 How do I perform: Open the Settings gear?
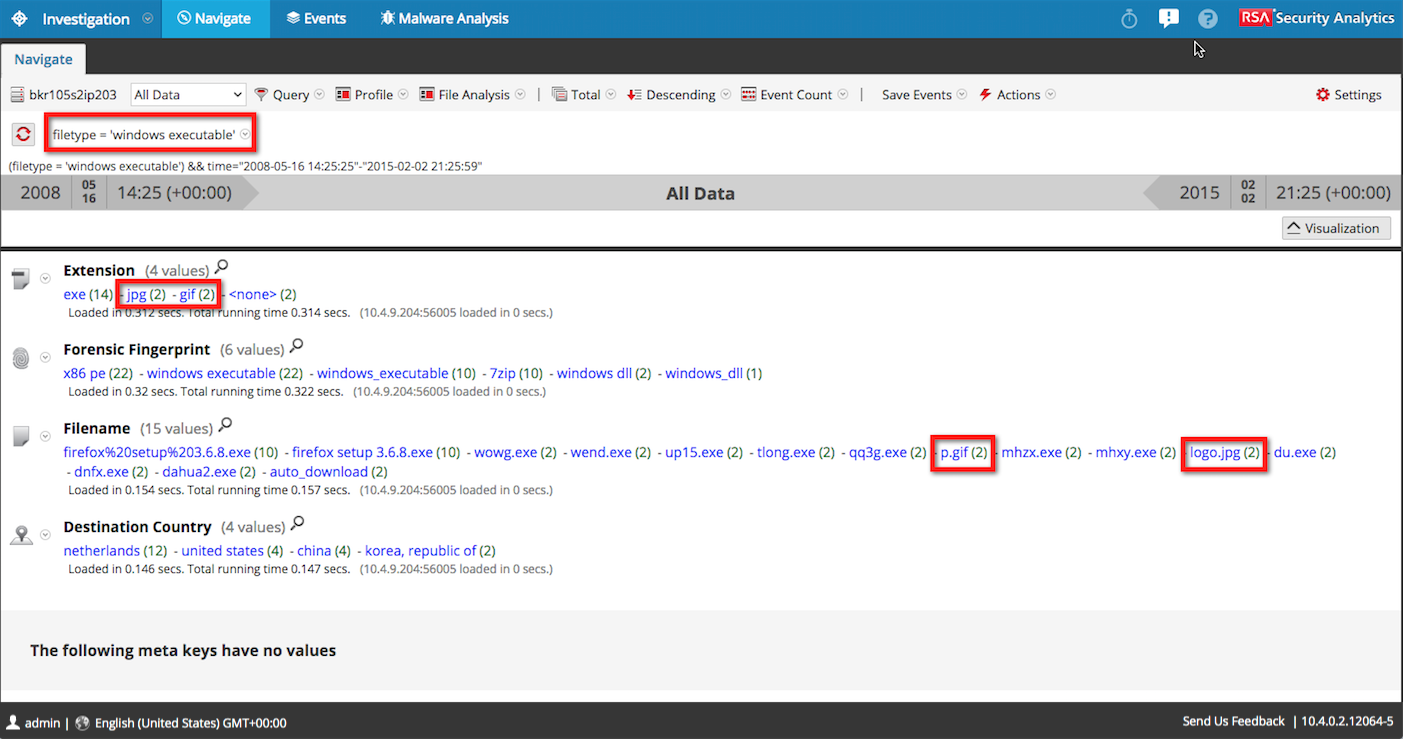(1322, 94)
